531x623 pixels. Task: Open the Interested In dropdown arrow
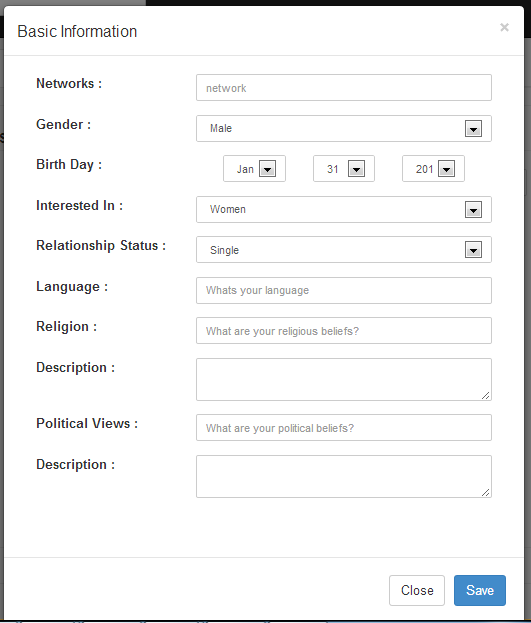tap(473, 210)
